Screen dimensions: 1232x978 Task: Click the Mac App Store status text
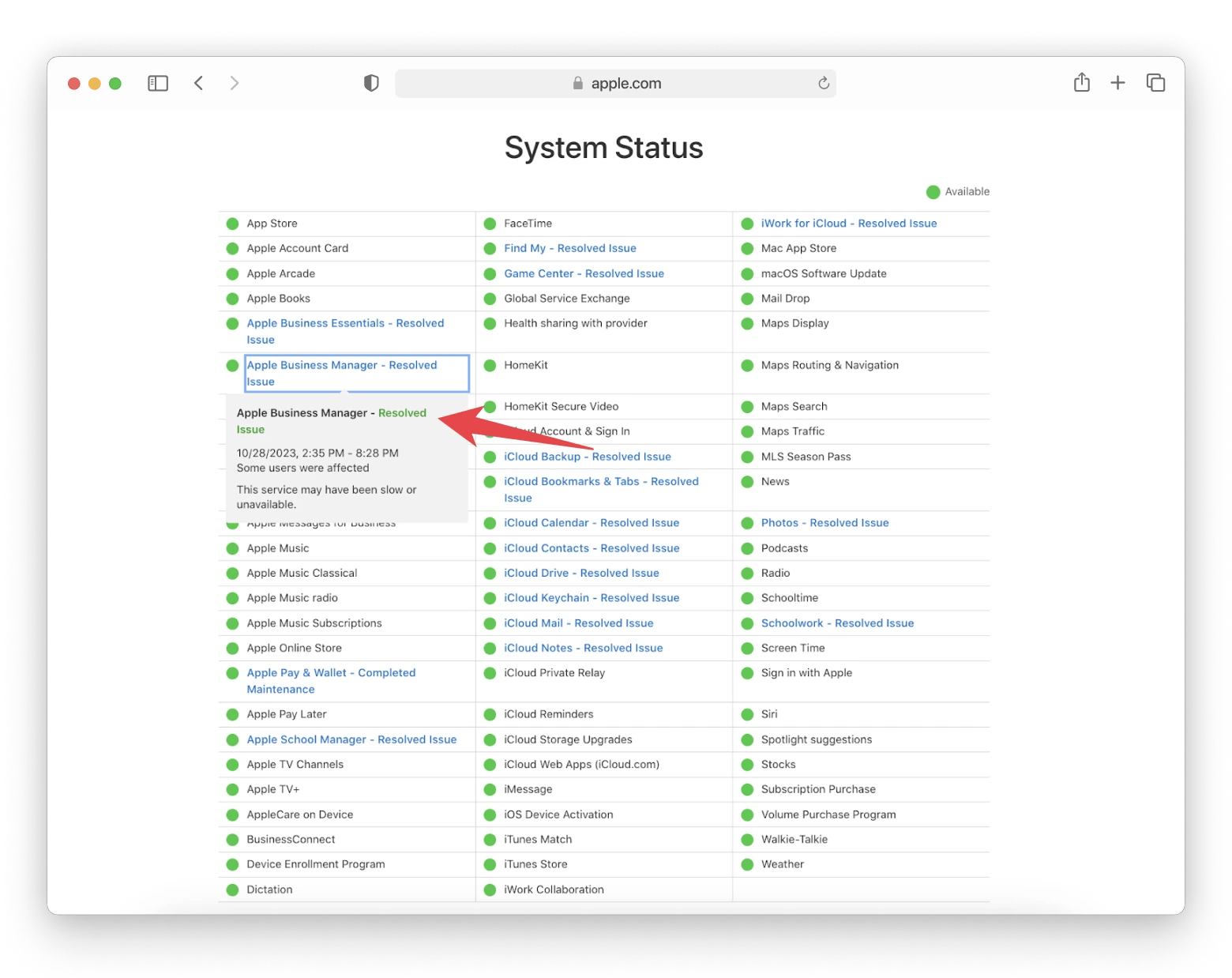tap(798, 248)
